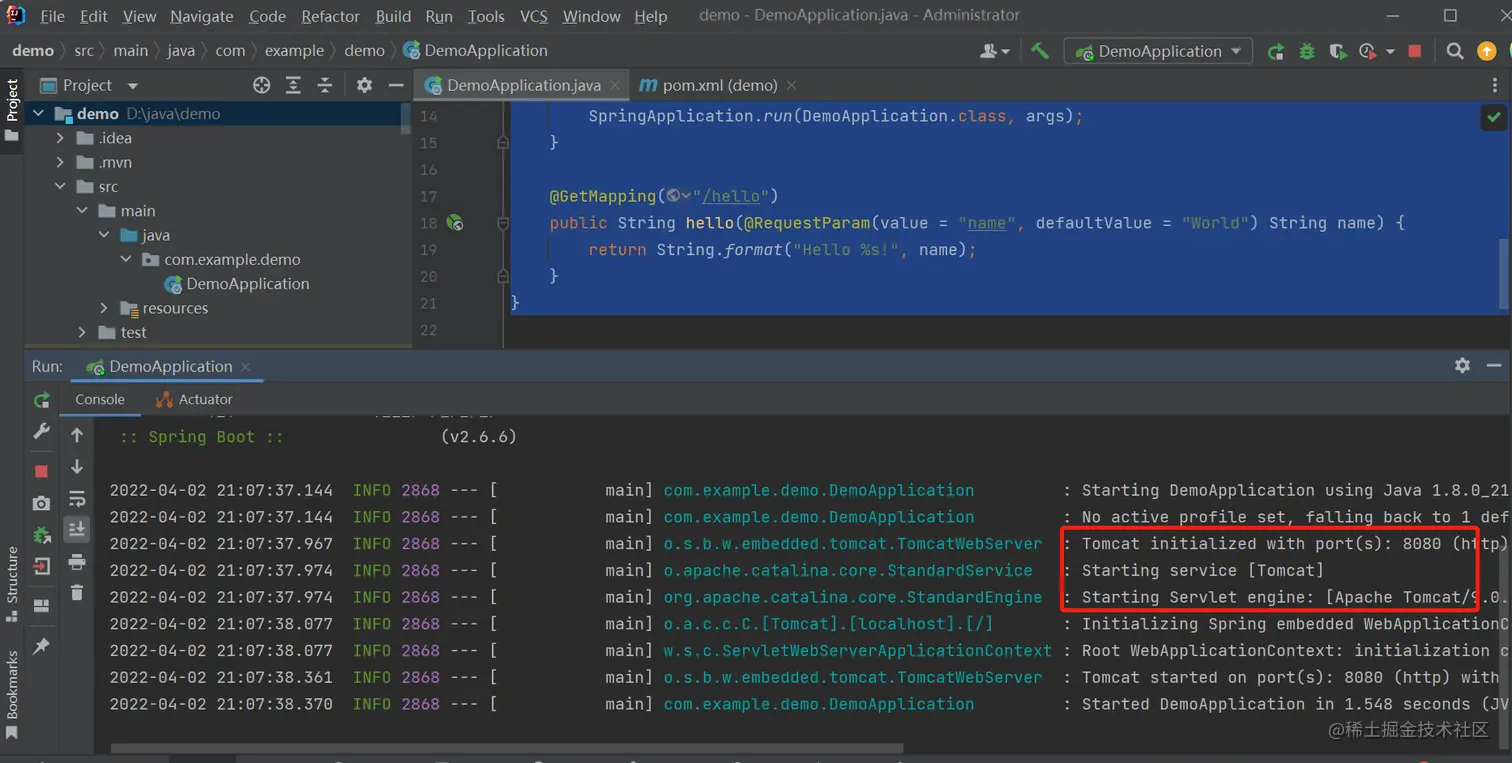Toggle soft-wrap in the console
Image resolution: width=1512 pixels, height=763 pixels.
[77, 499]
